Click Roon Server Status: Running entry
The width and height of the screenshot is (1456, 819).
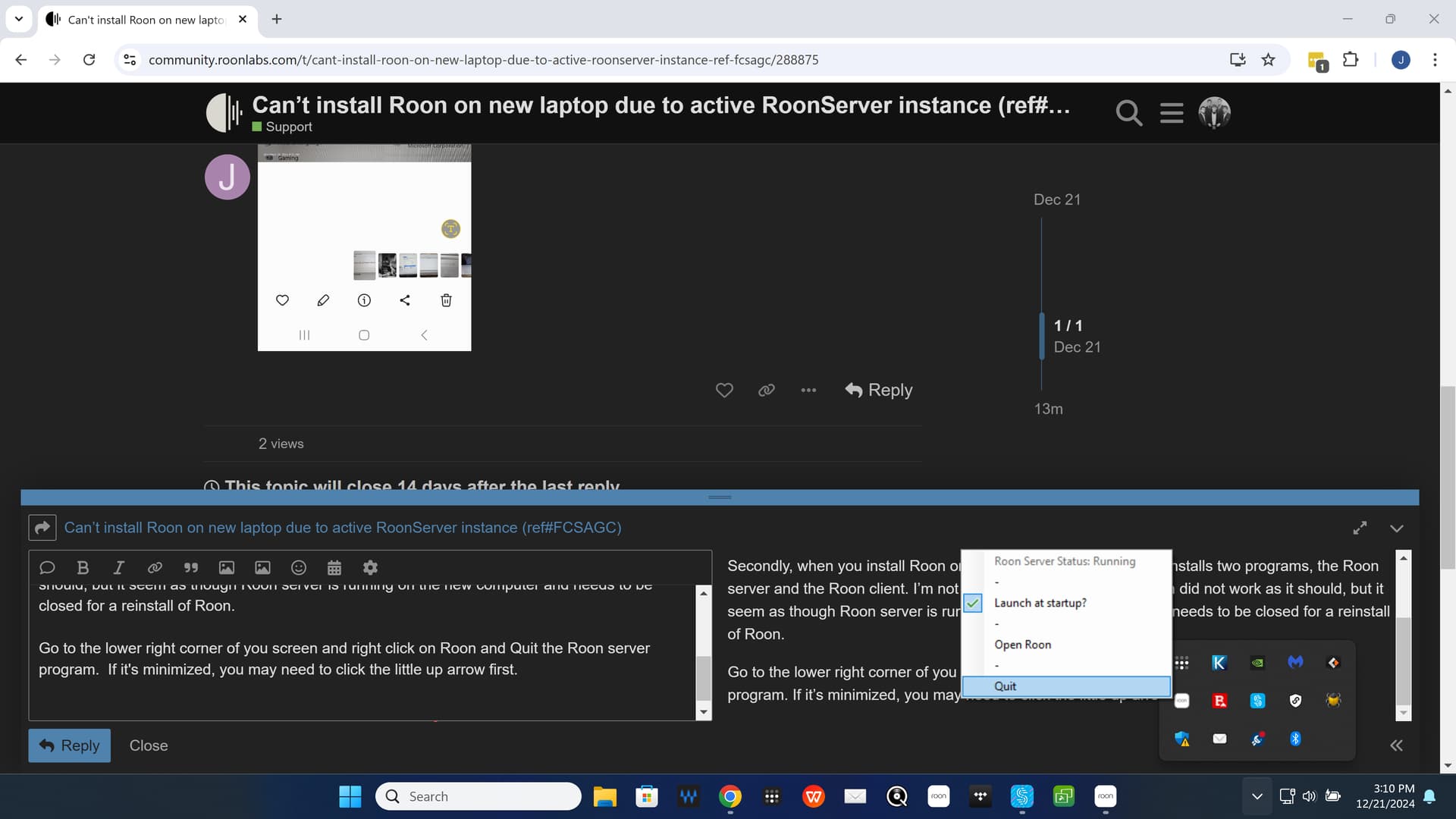(x=1065, y=561)
